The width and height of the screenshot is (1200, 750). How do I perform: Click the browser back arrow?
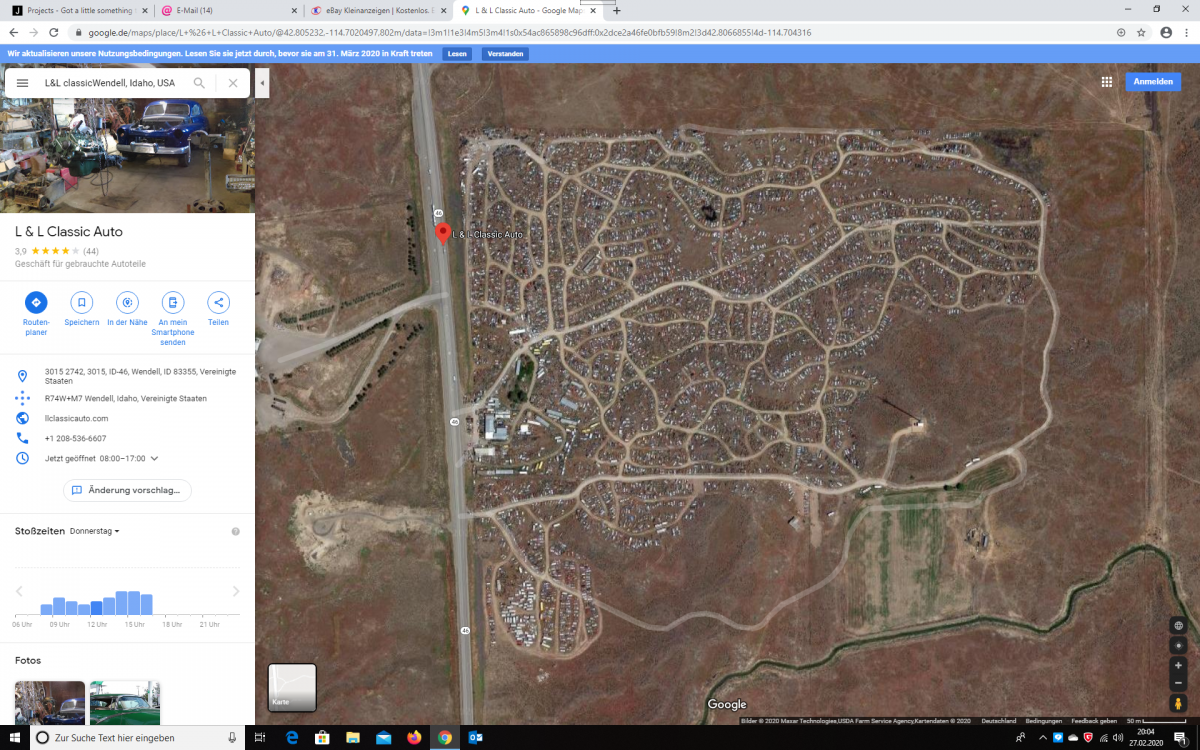[13, 32]
